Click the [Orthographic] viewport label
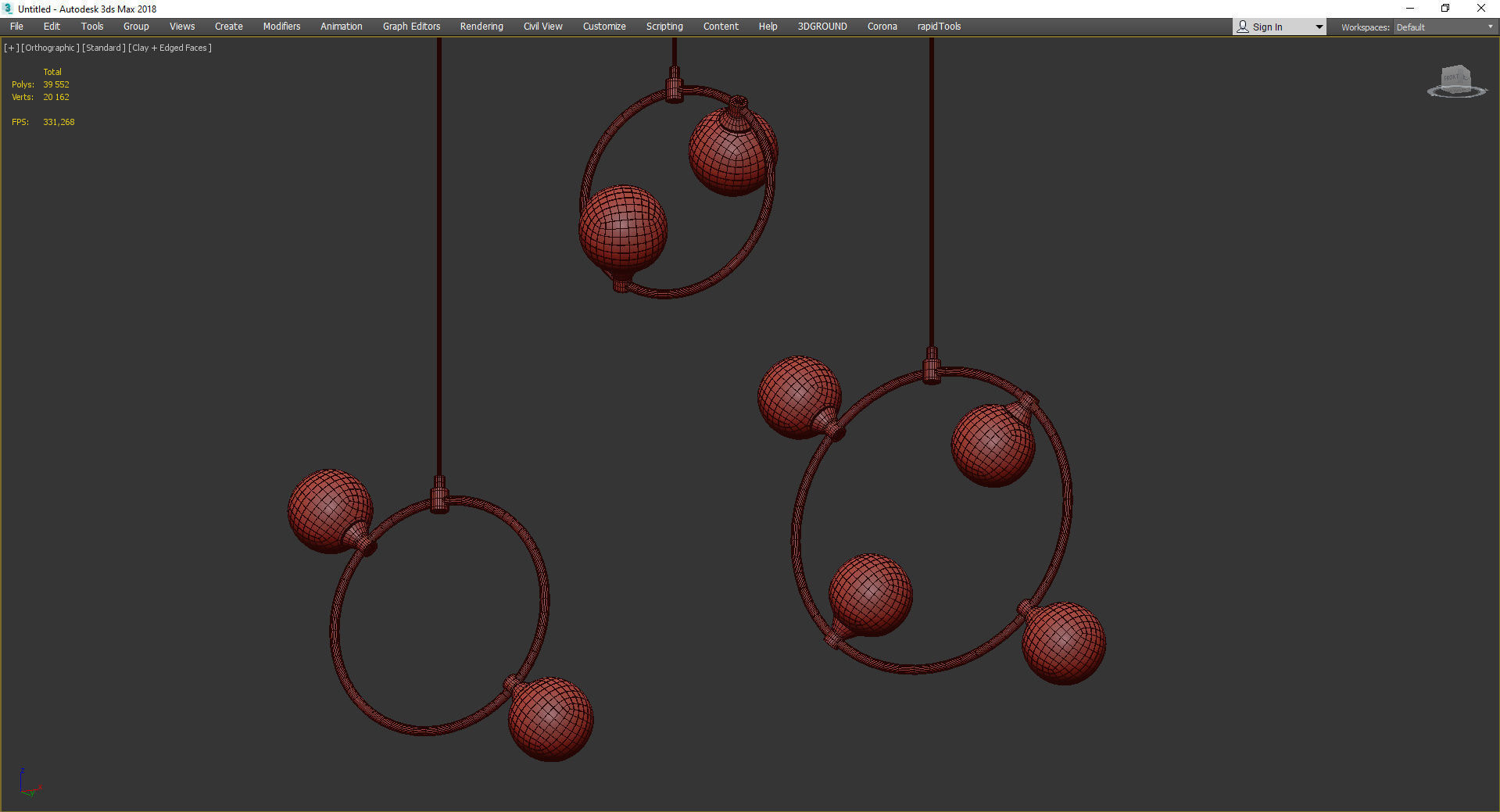 51,48
